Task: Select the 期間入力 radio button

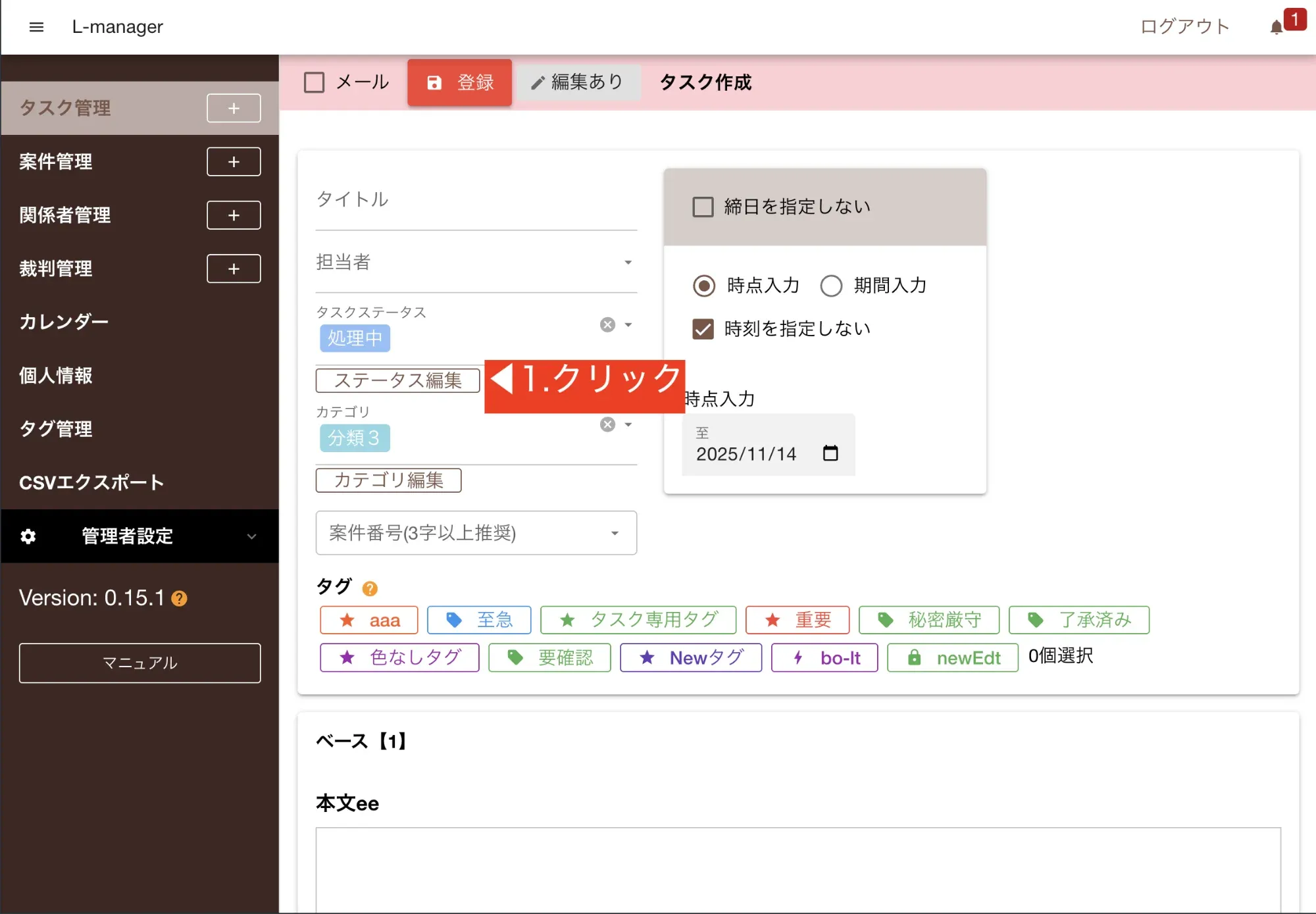Action: 831,286
